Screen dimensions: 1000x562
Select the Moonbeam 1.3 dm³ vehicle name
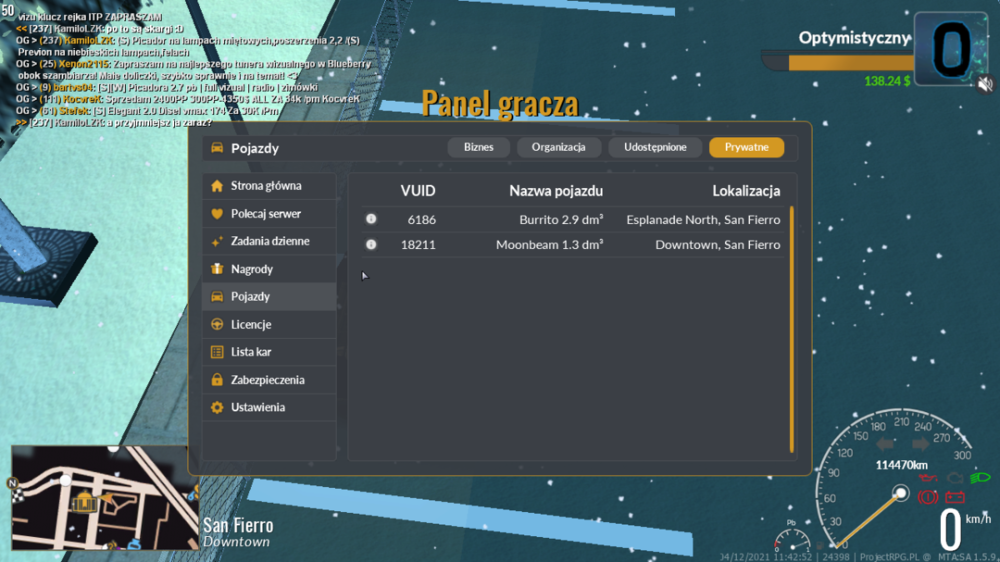(x=550, y=244)
